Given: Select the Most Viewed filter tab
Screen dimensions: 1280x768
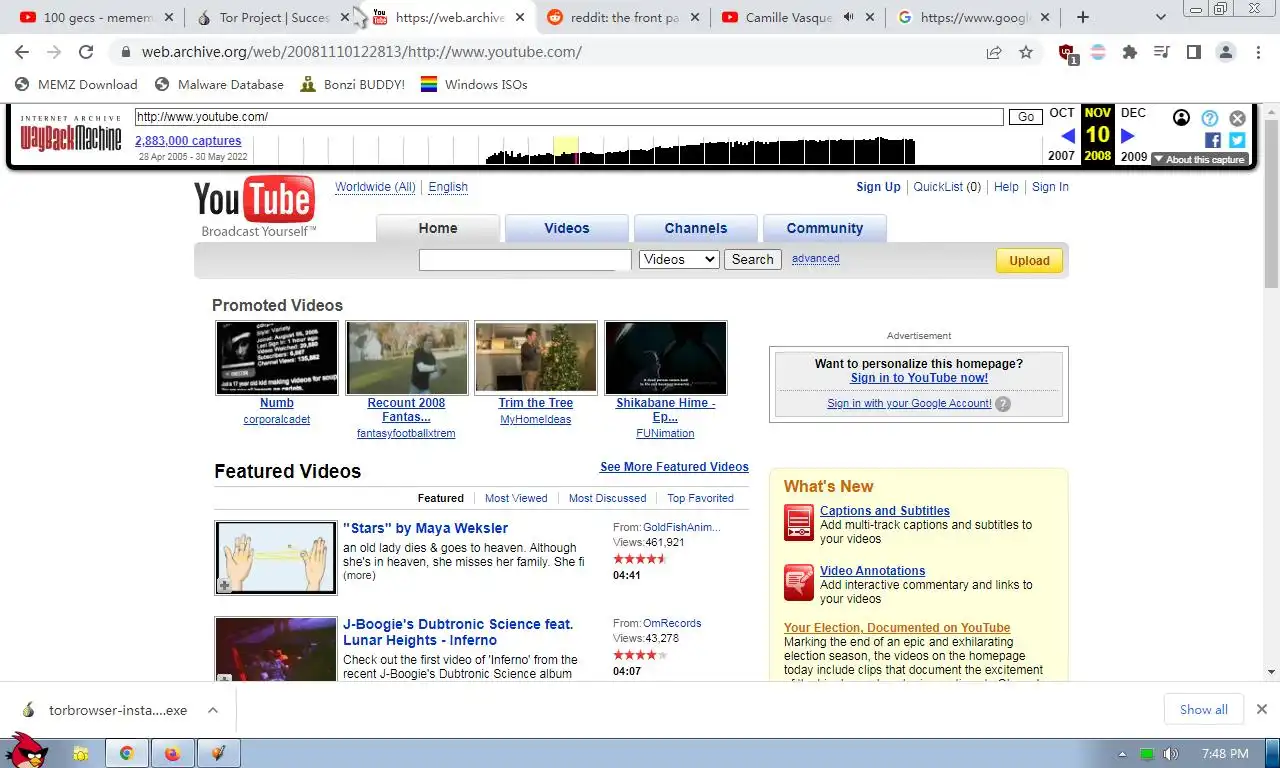Looking at the screenshot, I should (x=516, y=498).
